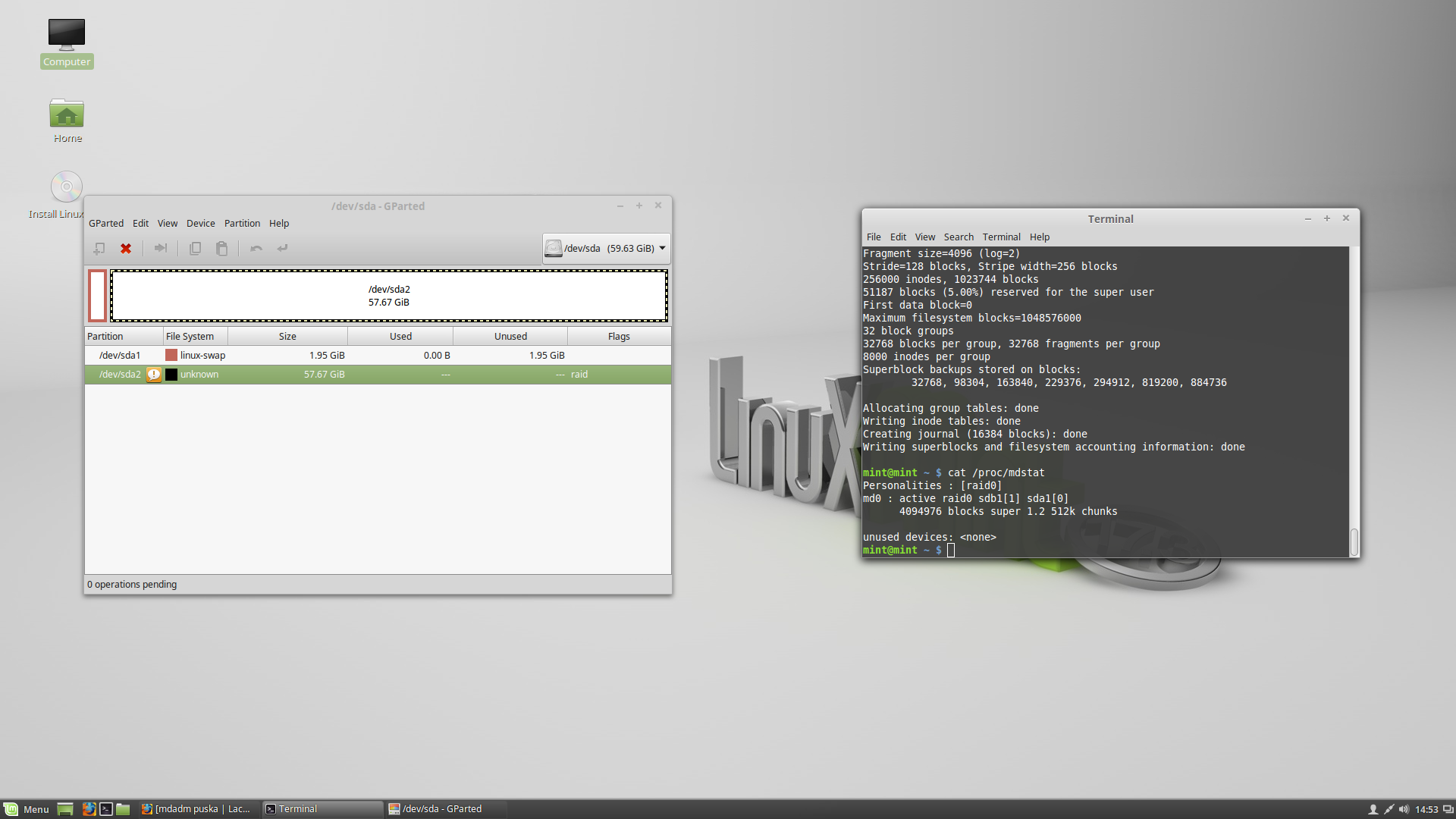Image resolution: width=1456 pixels, height=819 pixels.
Task: Open the Edit menu in GParted
Action: point(140,223)
